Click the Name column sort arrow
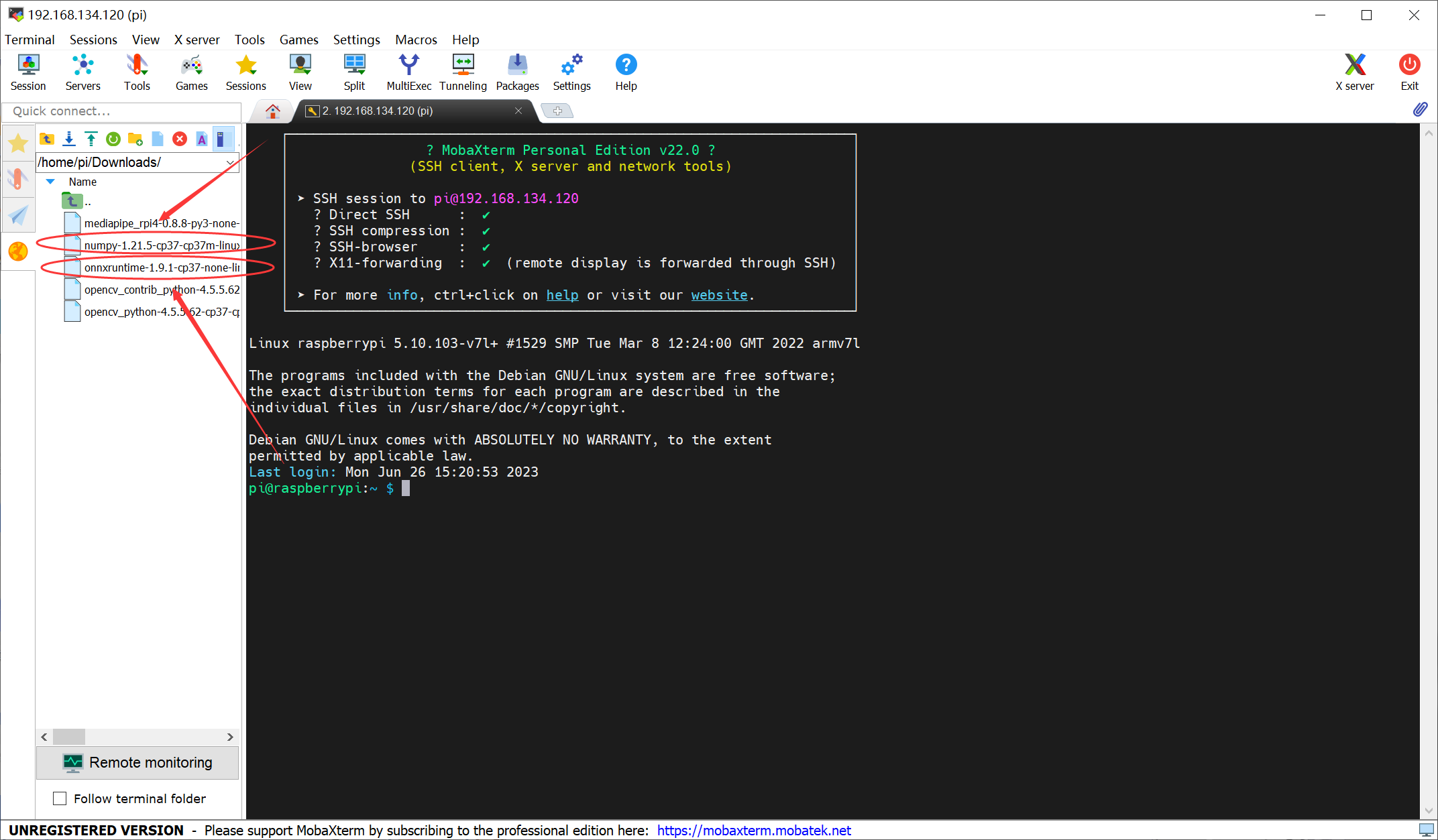The image size is (1438, 840). (x=50, y=182)
